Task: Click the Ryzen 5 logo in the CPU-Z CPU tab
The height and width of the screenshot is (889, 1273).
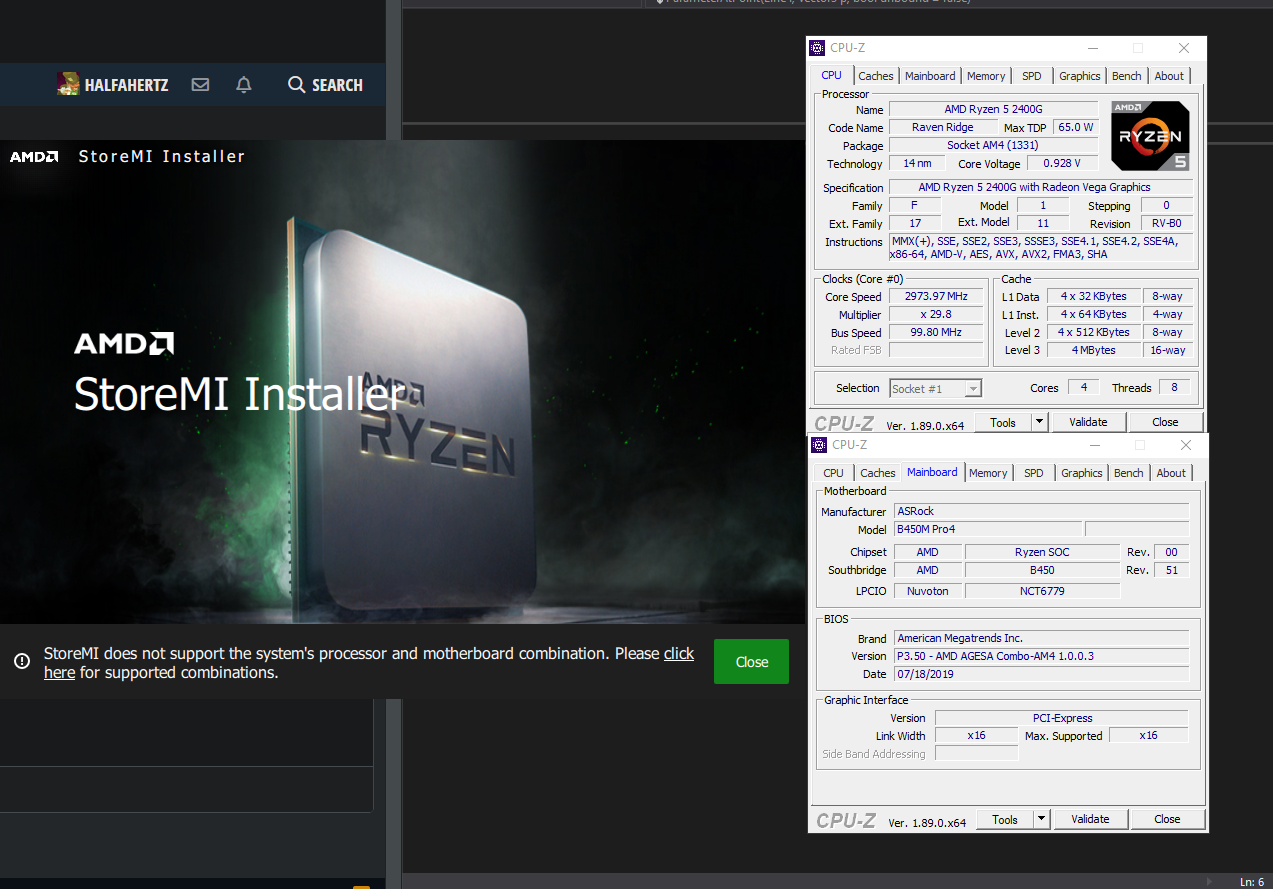Action: point(1150,136)
